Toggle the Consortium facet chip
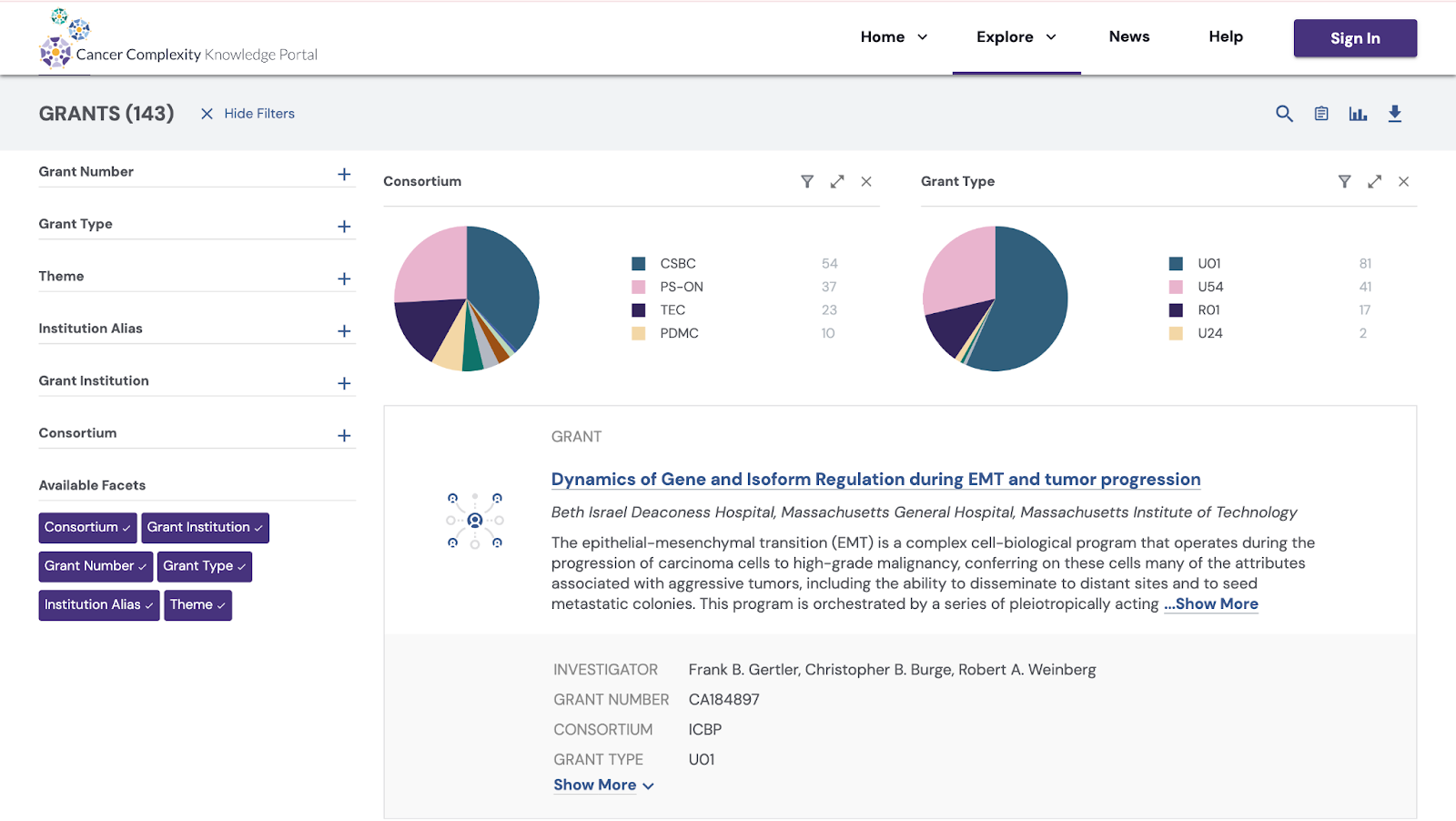Screen dimensions: 1456x821 [87, 528]
